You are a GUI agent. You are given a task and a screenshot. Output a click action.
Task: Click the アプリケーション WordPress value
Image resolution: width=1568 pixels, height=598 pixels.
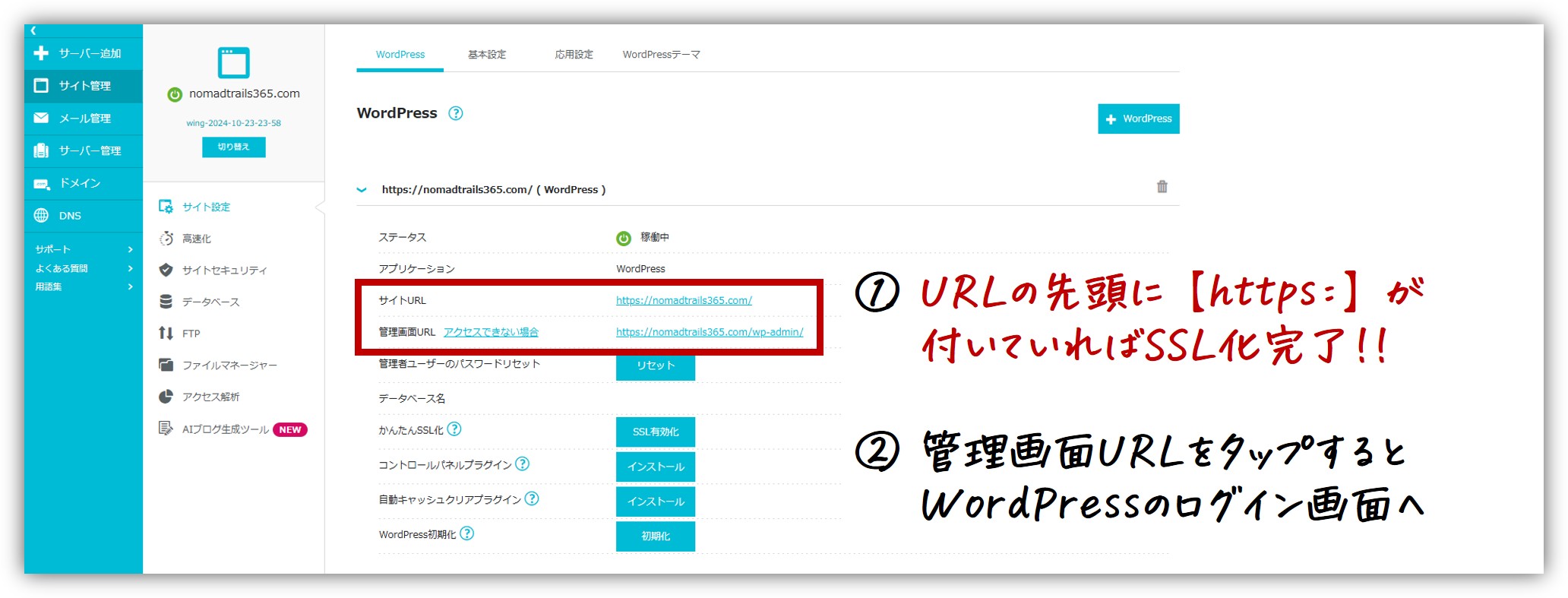[x=640, y=269]
